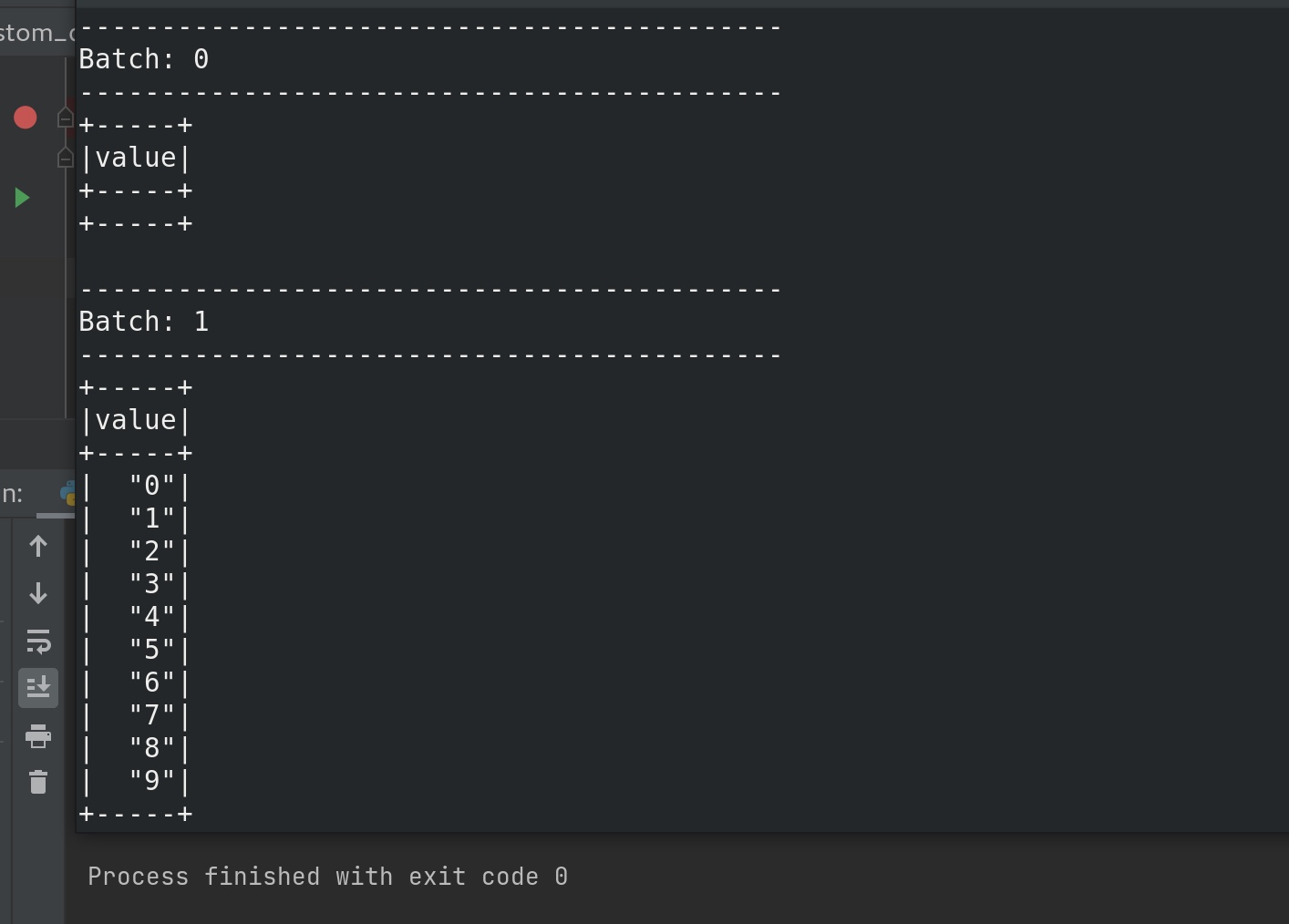Go down the stack trace arrow
1289x924 pixels.
pos(38,593)
